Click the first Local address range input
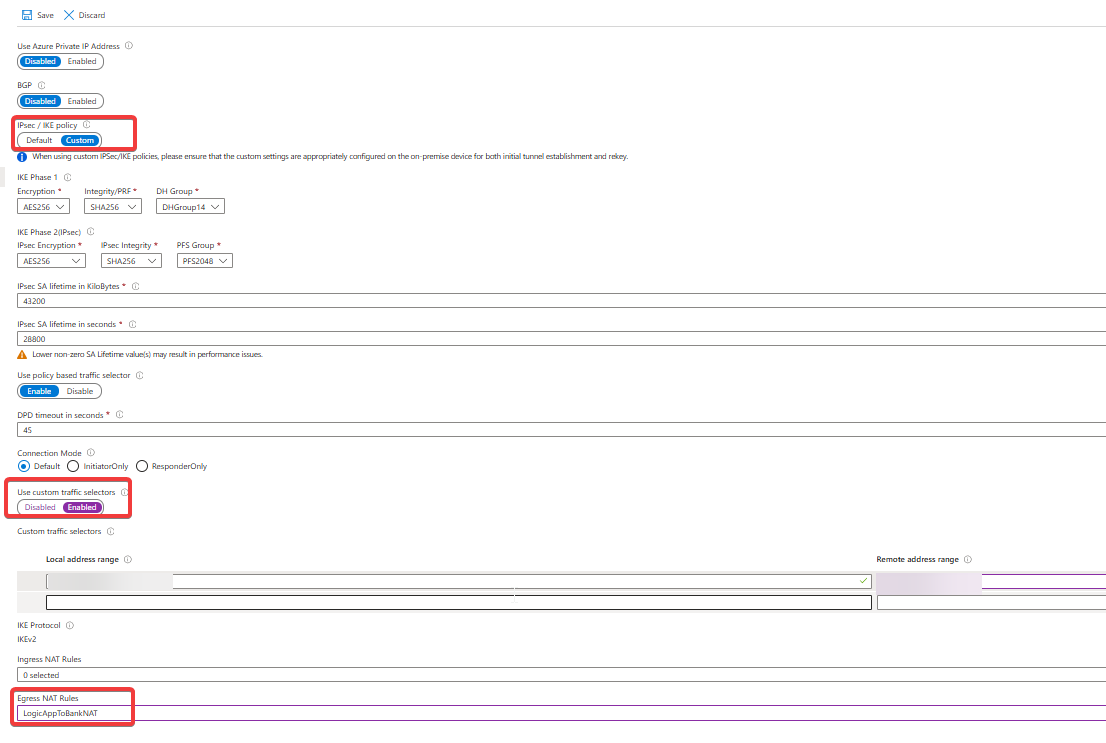 458,581
